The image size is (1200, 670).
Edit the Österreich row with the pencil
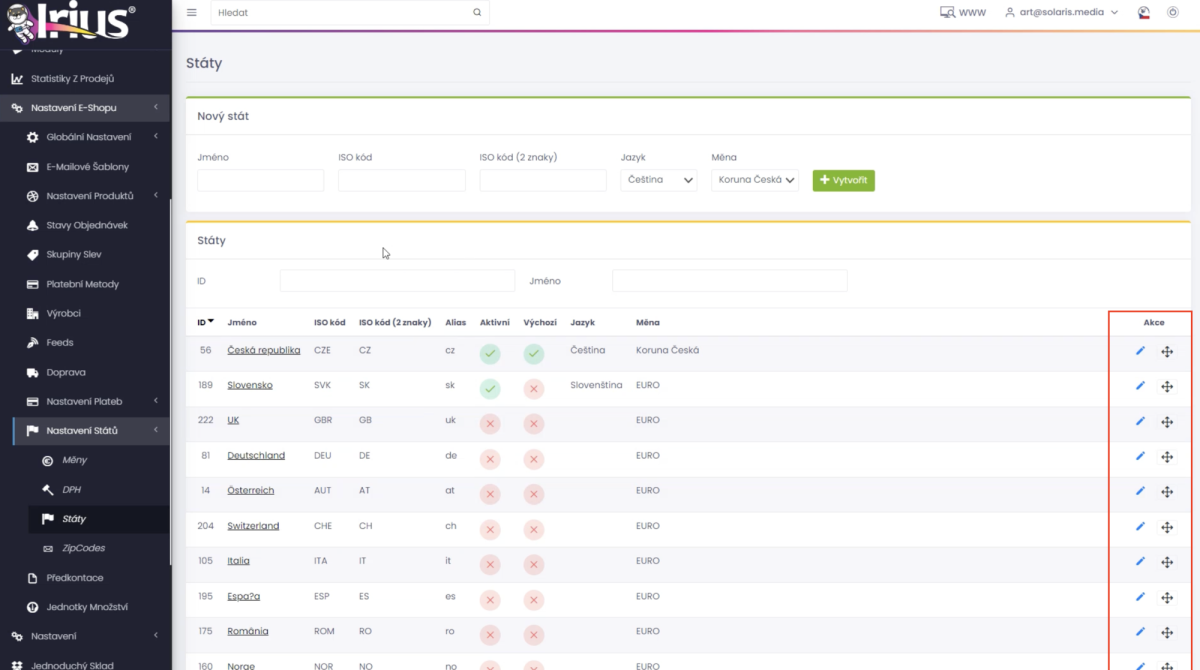coord(1140,491)
